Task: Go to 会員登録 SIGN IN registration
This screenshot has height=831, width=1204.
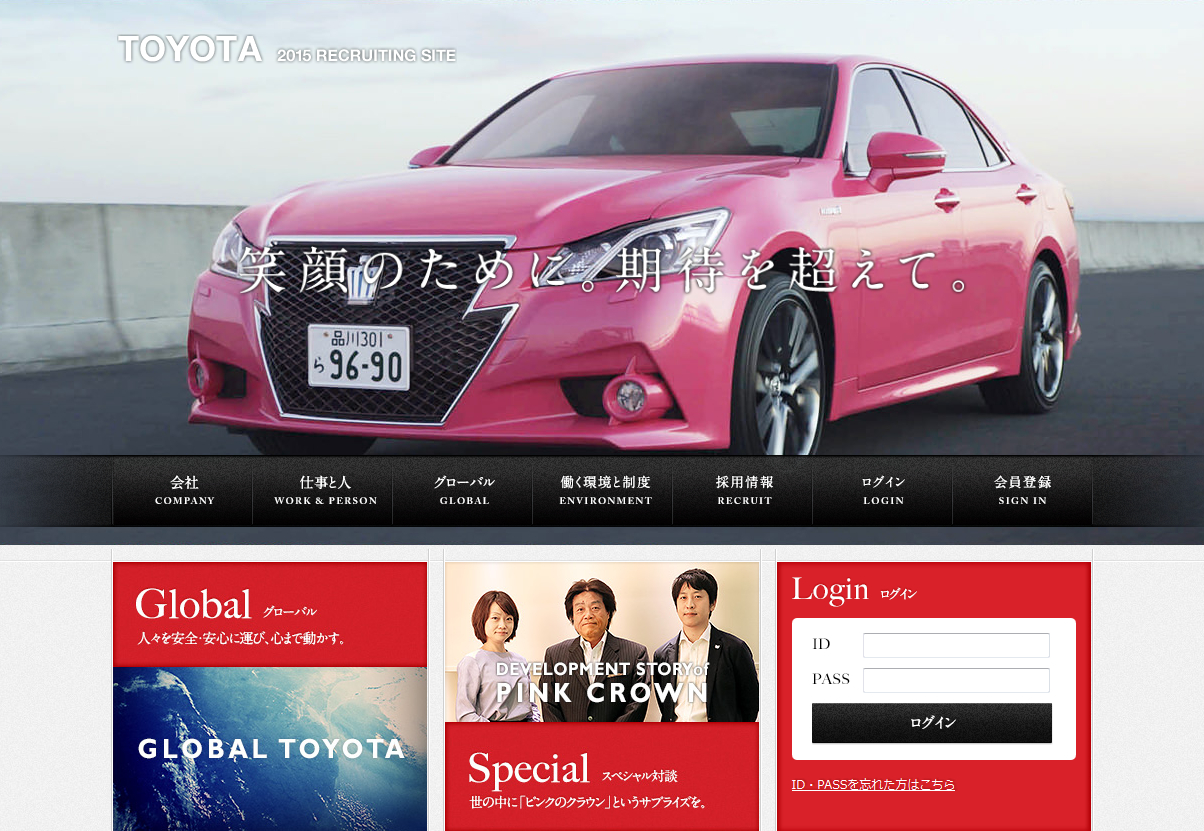Action: [x=1022, y=490]
